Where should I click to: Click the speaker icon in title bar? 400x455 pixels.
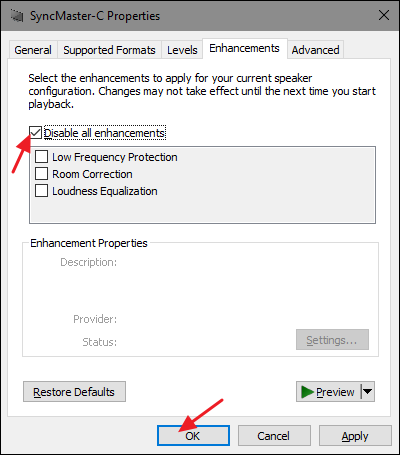point(16,16)
